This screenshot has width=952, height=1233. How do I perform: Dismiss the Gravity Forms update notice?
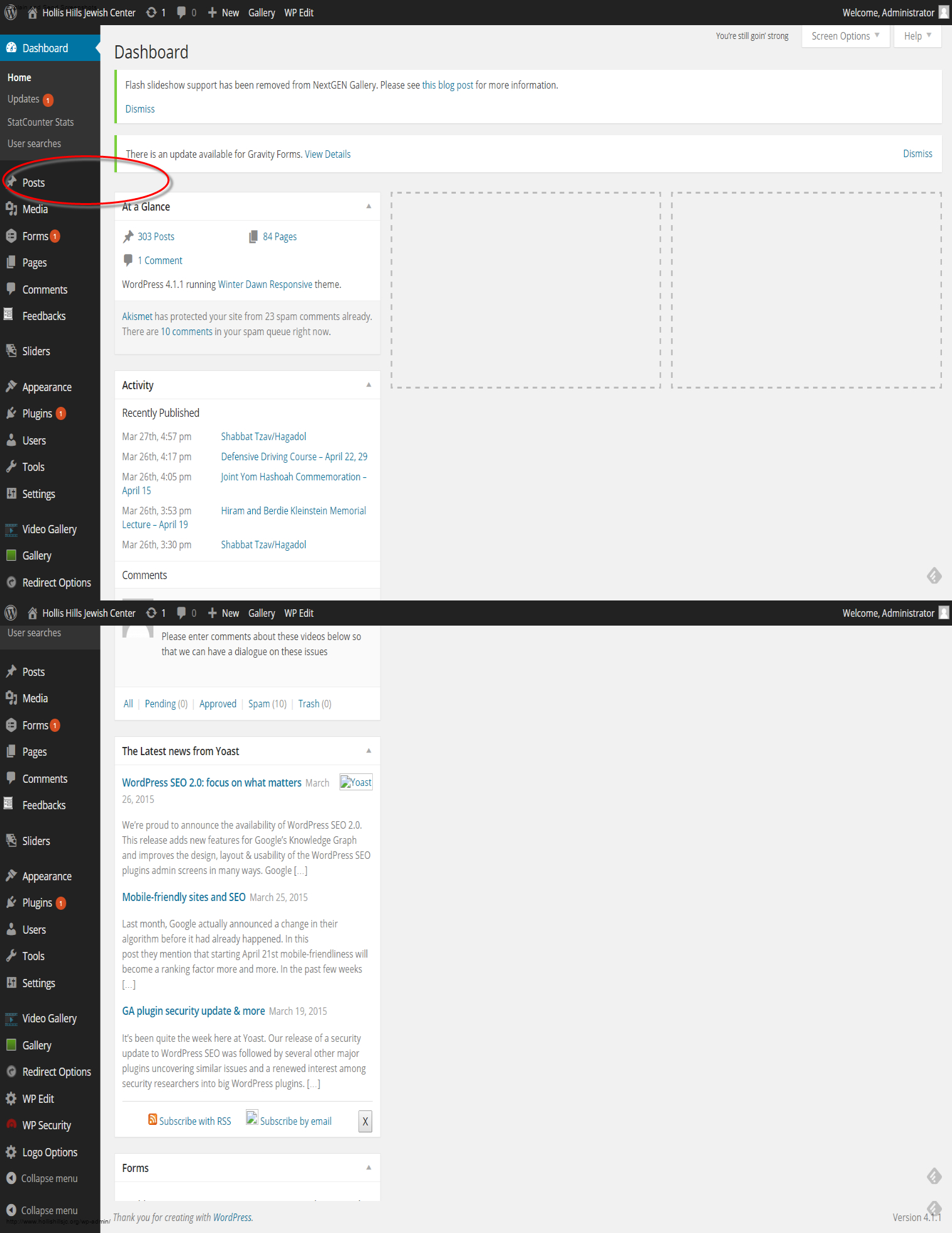click(917, 153)
